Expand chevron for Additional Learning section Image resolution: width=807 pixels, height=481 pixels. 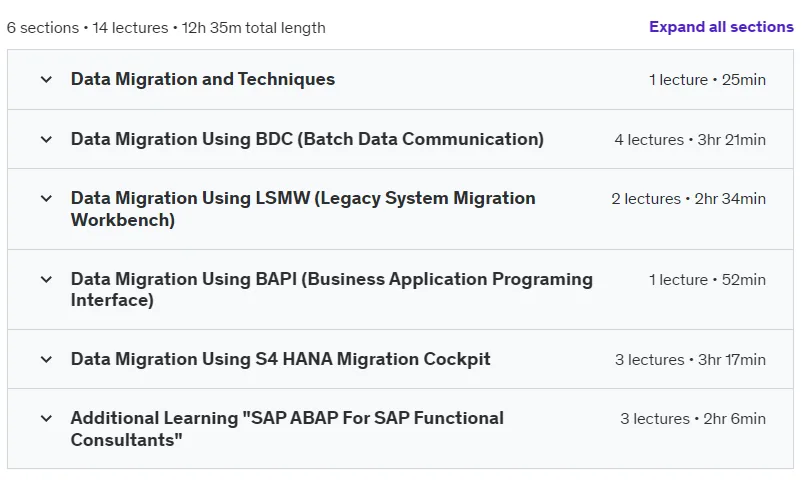point(46,418)
